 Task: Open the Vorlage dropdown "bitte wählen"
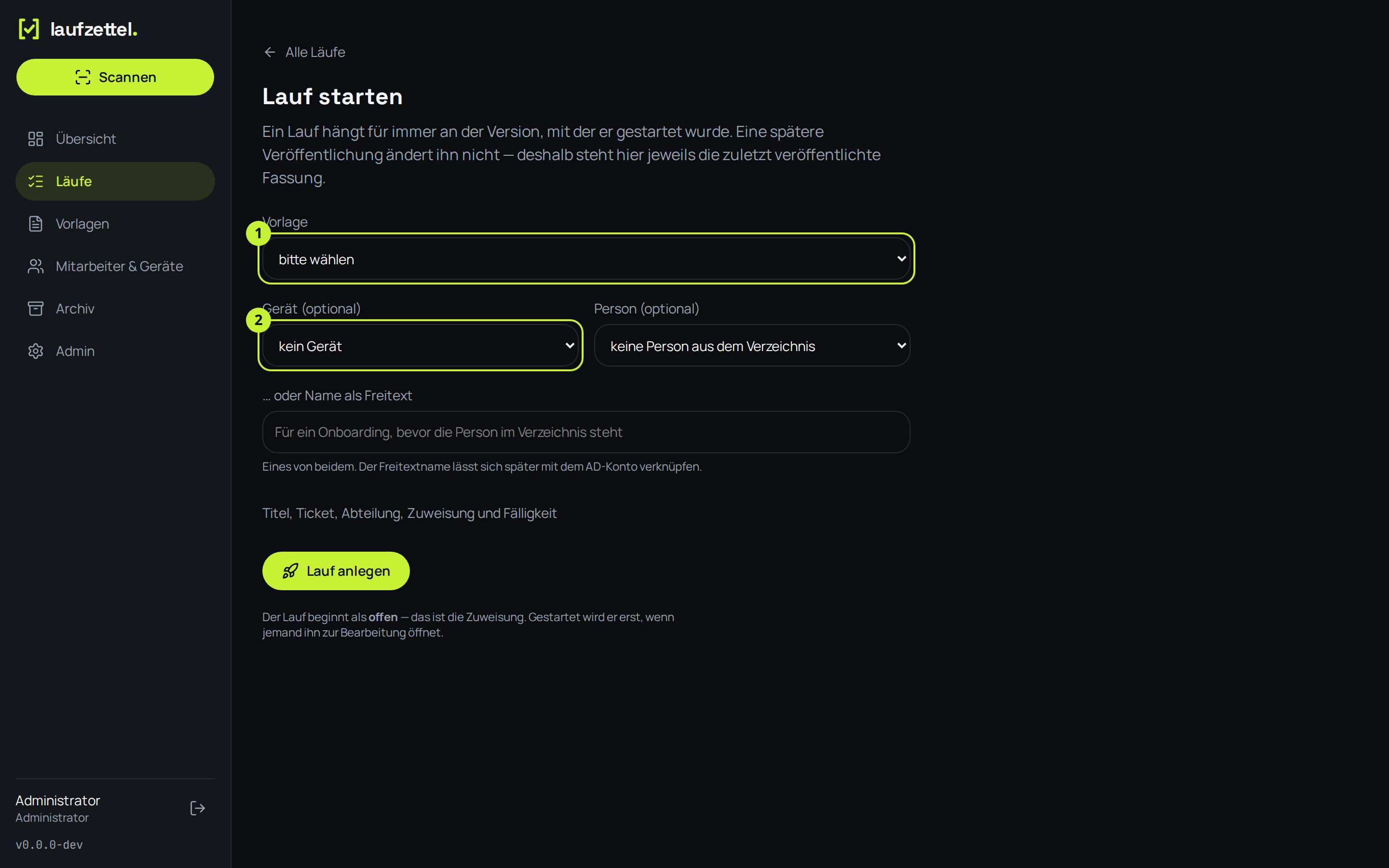coord(586,259)
